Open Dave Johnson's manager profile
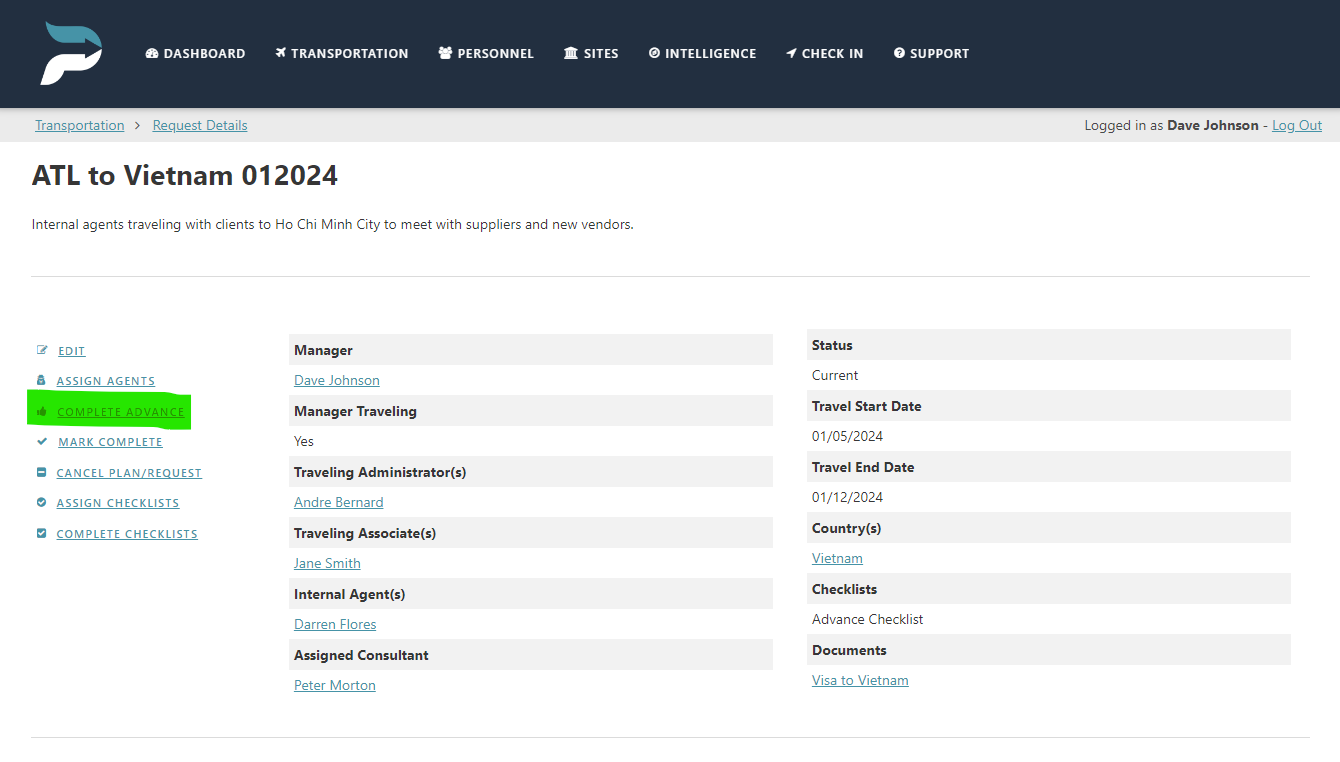The height and width of the screenshot is (762, 1340). point(337,380)
